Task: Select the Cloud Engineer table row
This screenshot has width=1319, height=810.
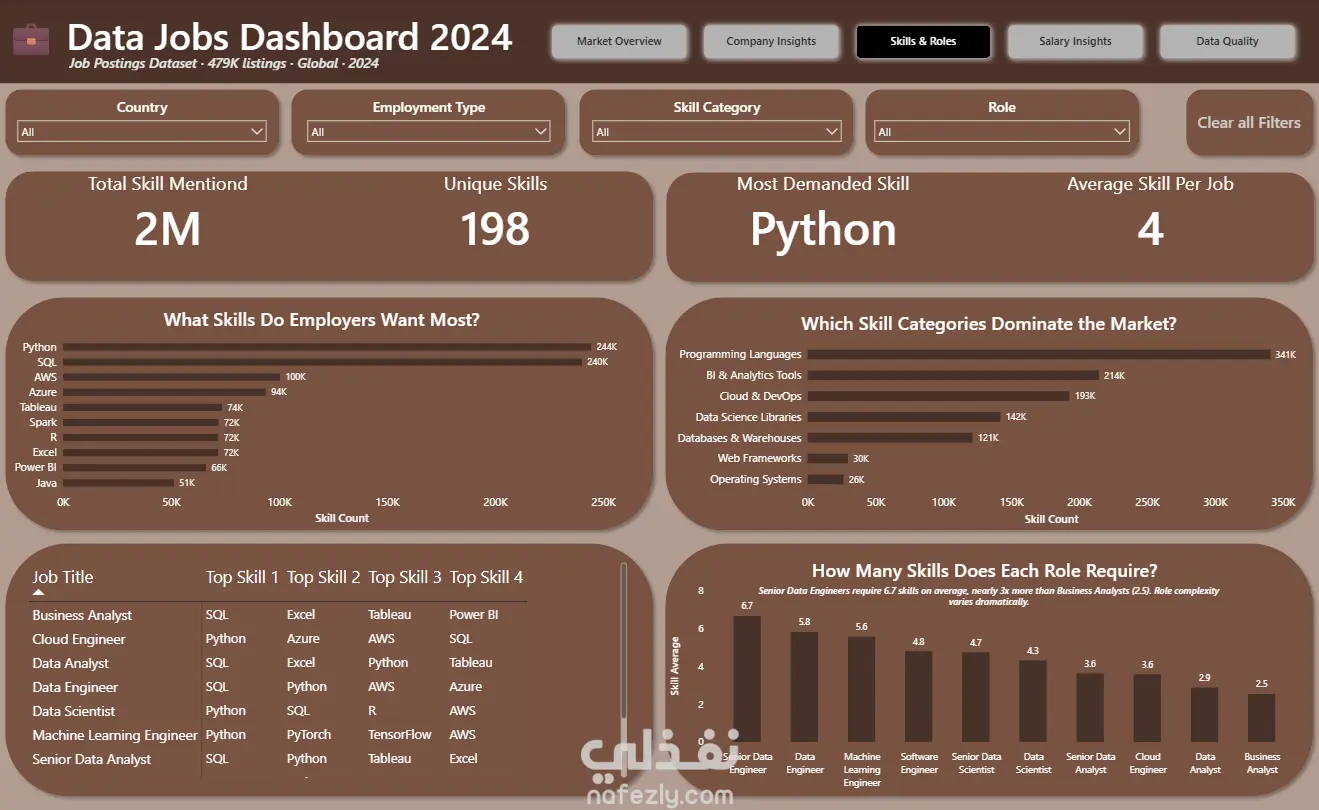Action: click(279, 639)
